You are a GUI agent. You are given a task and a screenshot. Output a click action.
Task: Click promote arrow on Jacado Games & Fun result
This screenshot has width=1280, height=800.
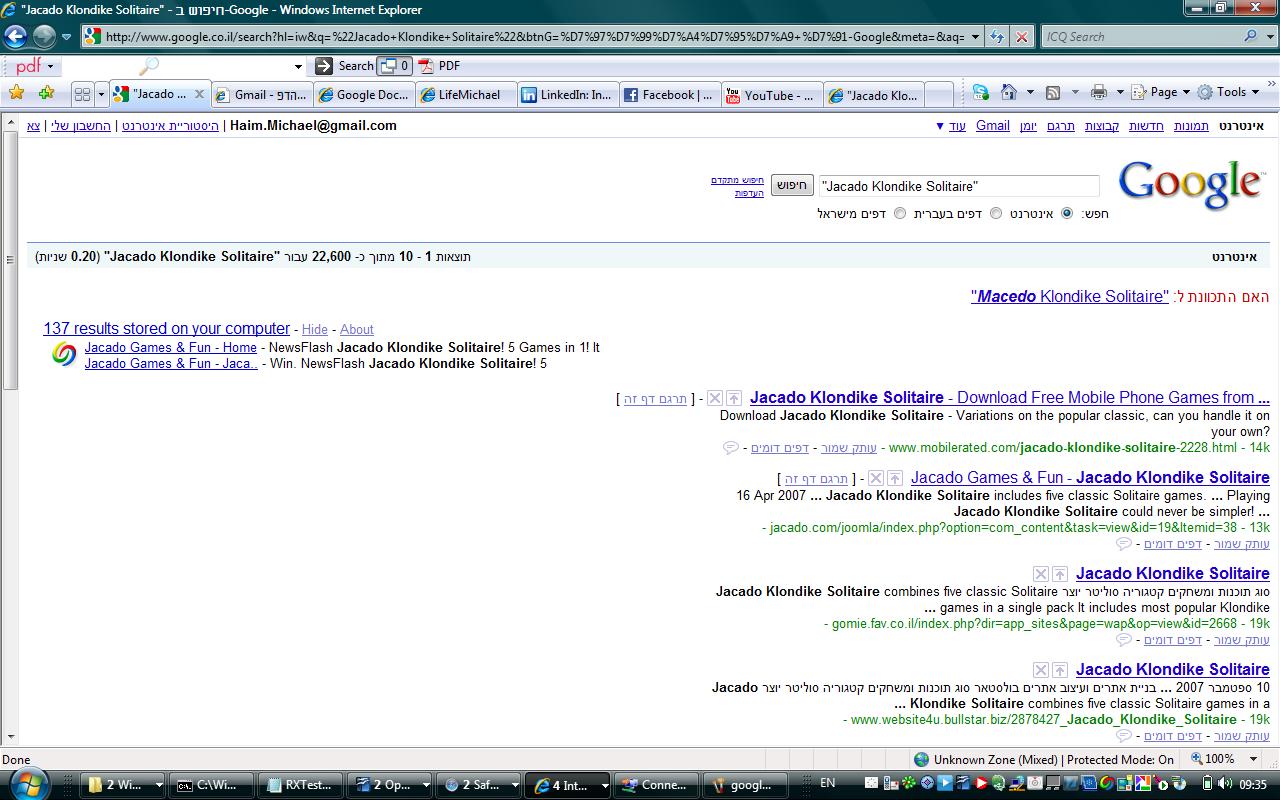895,478
